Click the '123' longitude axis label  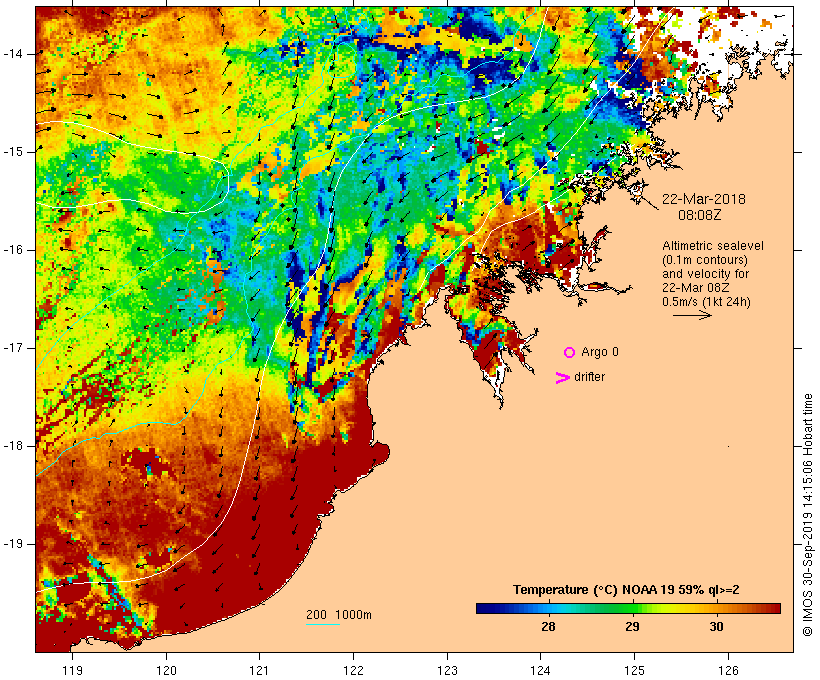point(447,671)
